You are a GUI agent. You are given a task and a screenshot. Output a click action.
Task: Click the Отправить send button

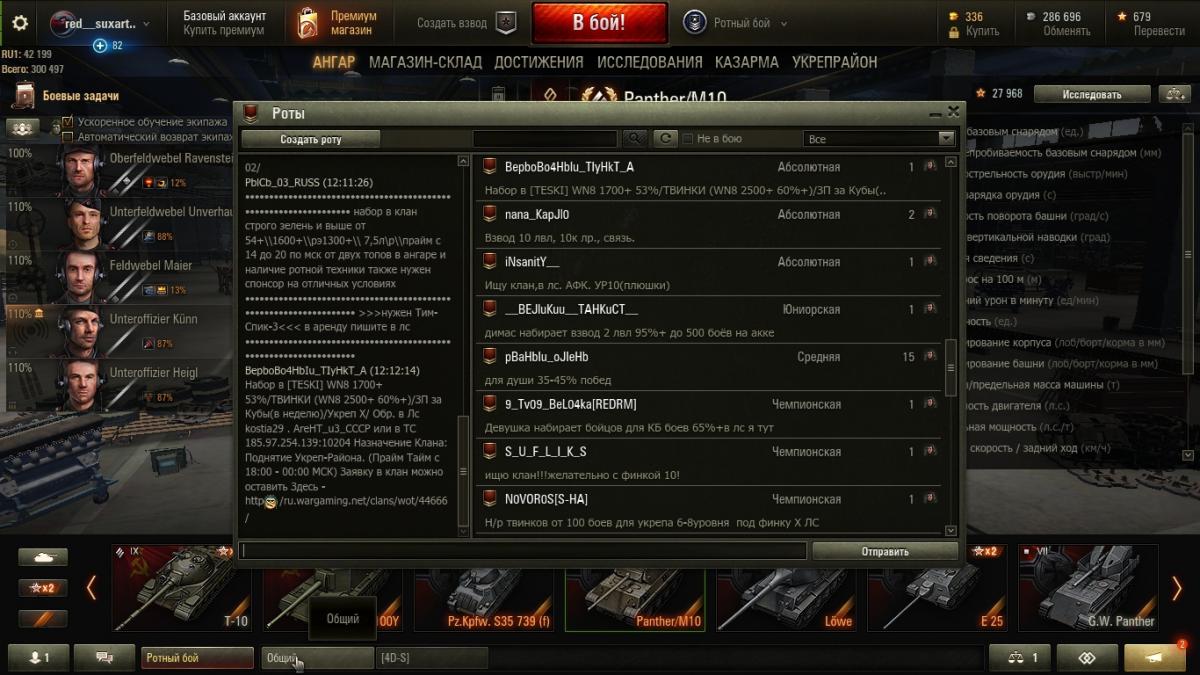click(885, 551)
